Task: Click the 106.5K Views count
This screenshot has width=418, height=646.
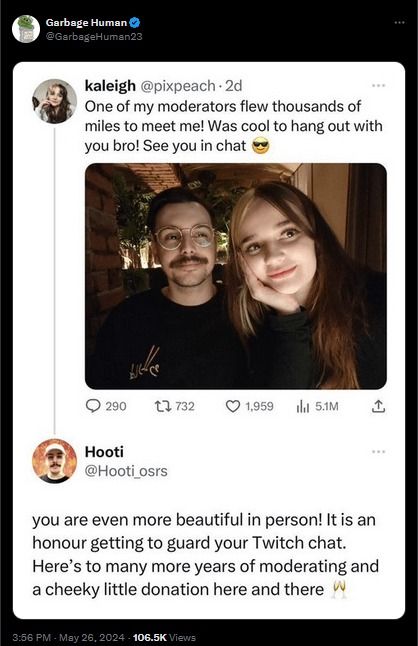Action: [x=164, y=637]
